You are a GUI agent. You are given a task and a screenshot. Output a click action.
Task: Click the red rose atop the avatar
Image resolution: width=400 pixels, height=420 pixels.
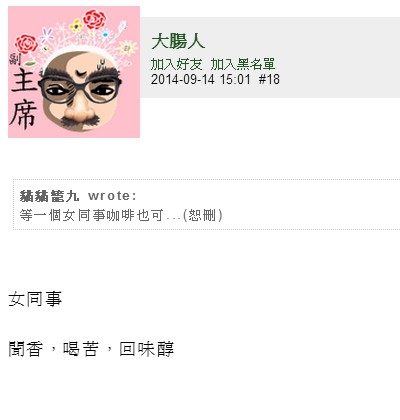coord(94,19)
